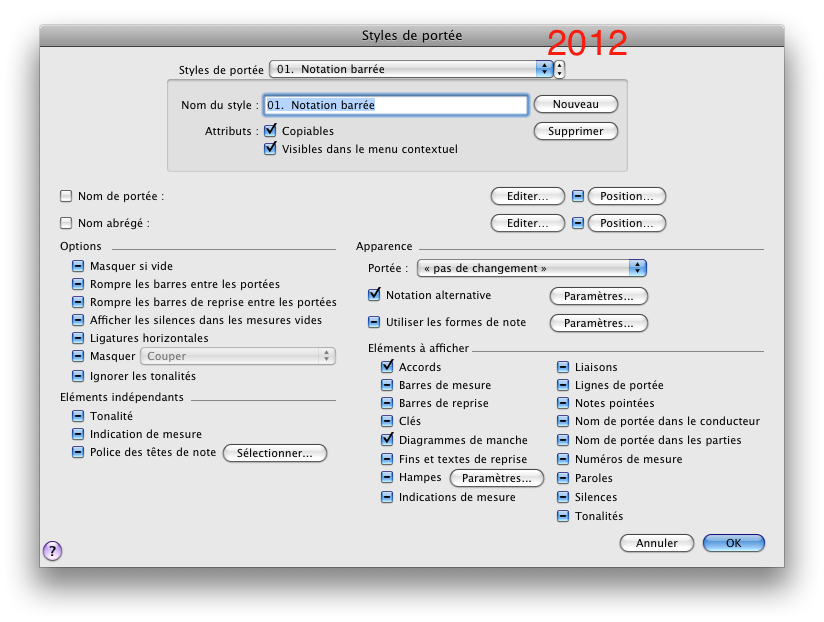
Task: Expand the Masquer Couper dropdown
Action: click(238, 356)
